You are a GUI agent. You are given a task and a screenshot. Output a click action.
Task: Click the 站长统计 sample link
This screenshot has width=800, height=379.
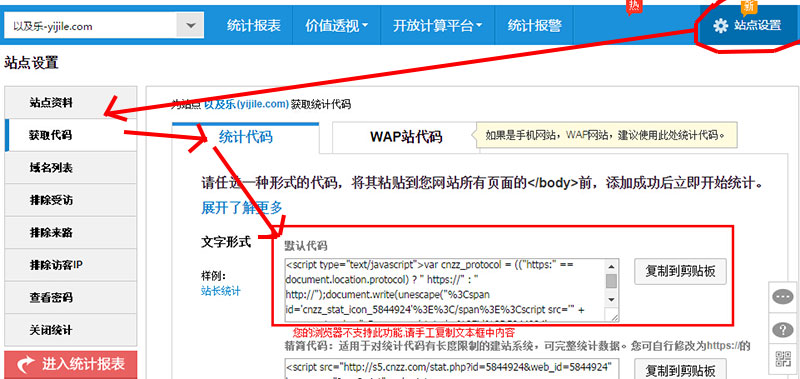click(x=220, y=291)
